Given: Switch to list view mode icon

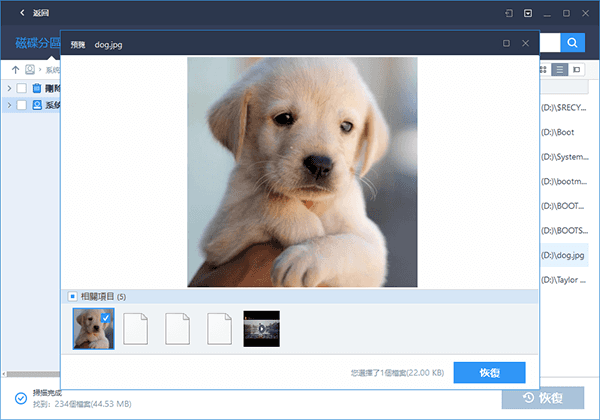Looking at the screenshot, I should click(560, 70).
